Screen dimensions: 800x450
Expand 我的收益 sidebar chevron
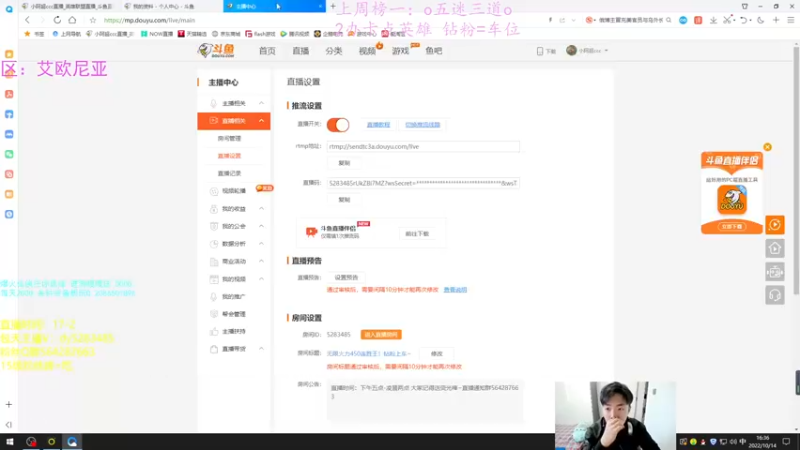point(261,209)
